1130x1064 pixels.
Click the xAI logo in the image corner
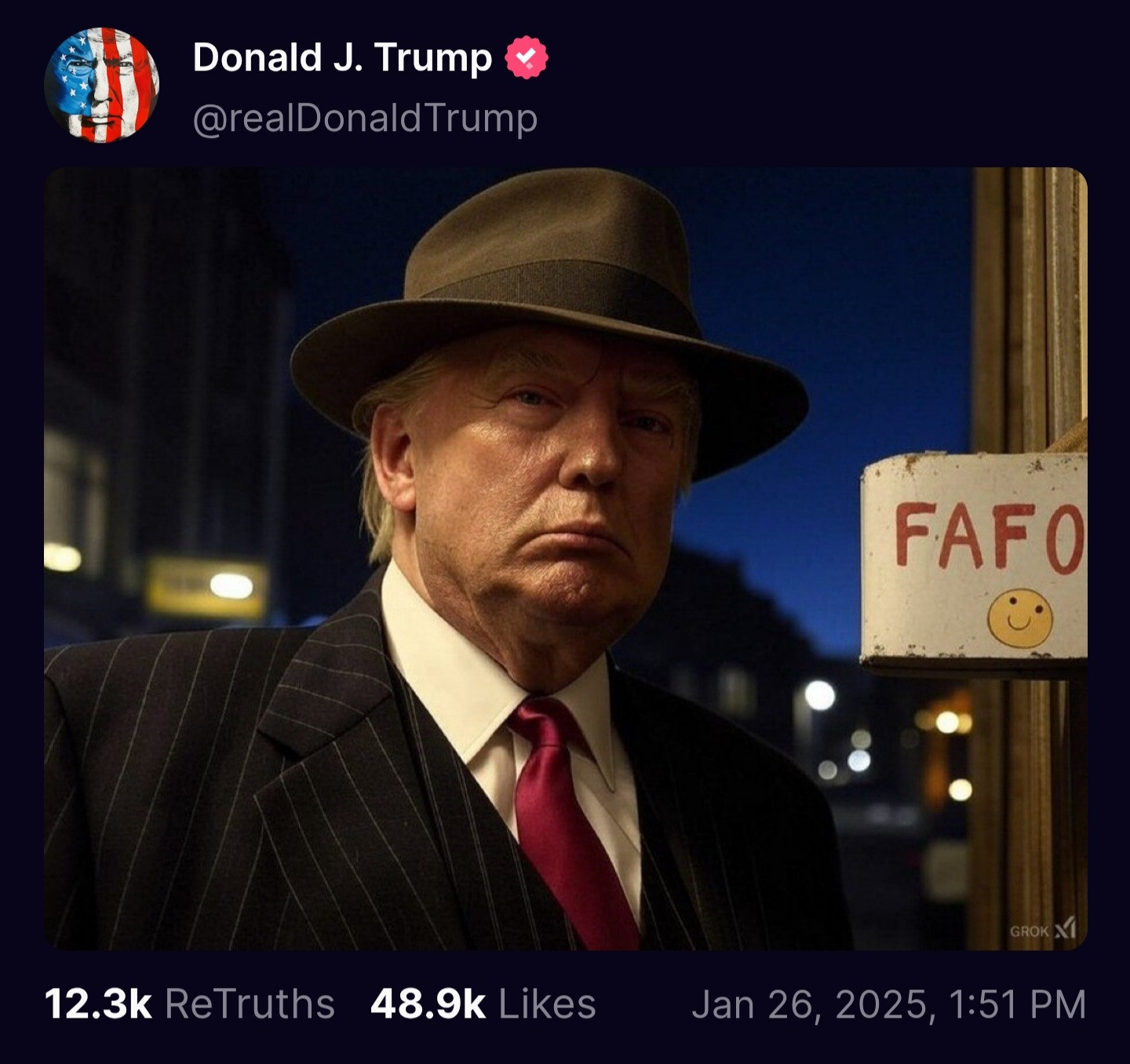pos(1065,929)
